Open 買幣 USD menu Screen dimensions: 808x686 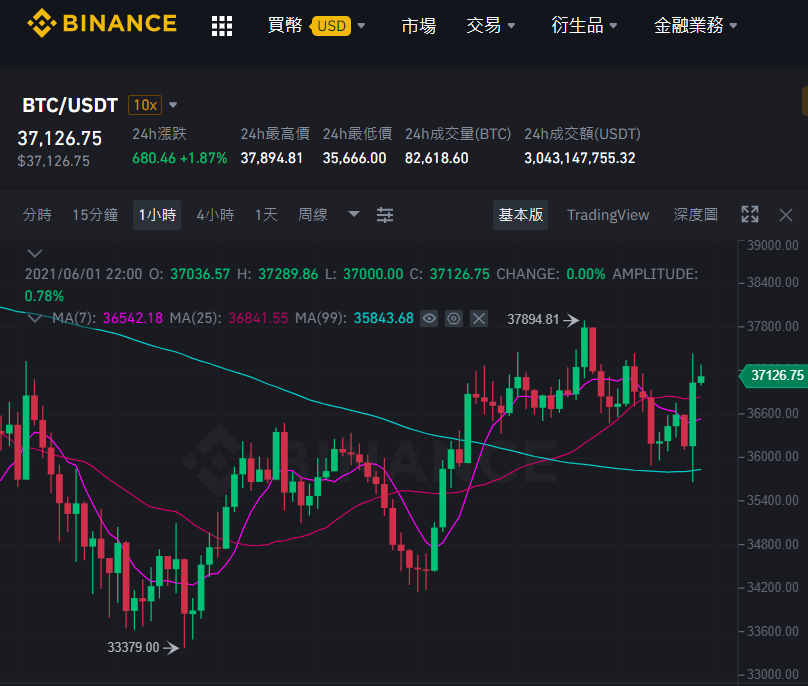tap(316, 25)
